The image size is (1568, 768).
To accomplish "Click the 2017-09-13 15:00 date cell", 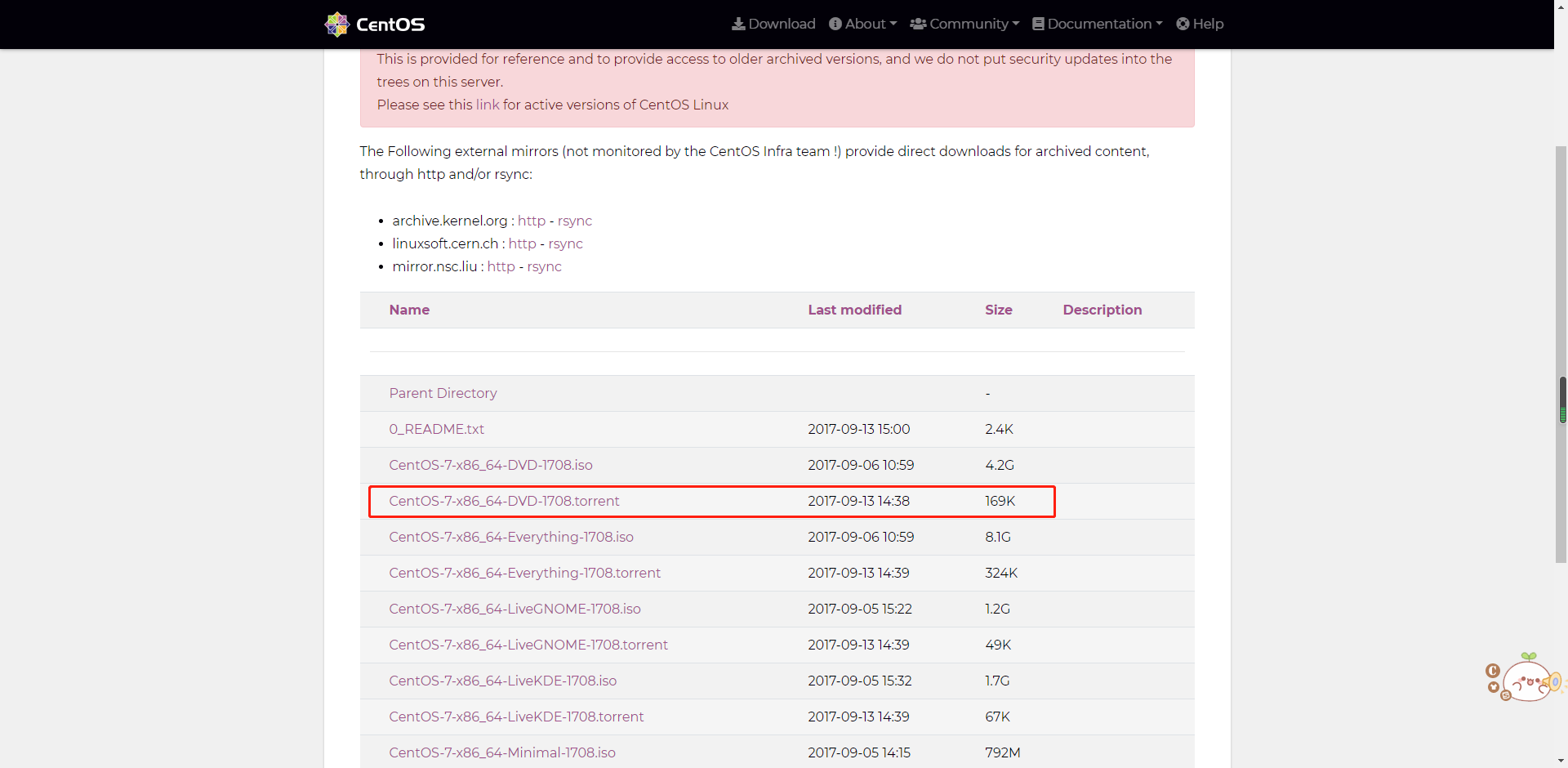I will (859, 429).
